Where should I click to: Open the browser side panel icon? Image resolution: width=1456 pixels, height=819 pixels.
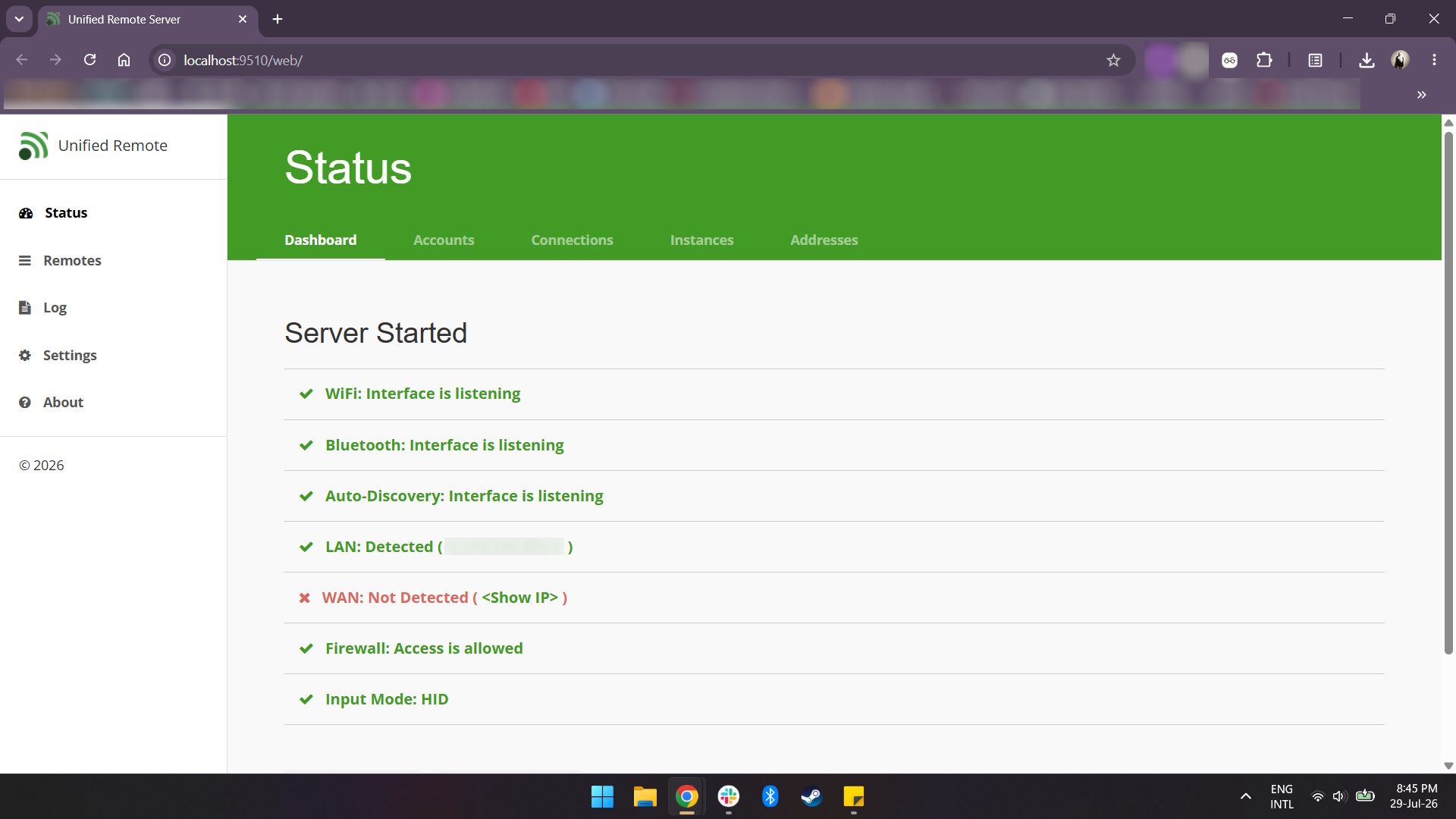1315,60
